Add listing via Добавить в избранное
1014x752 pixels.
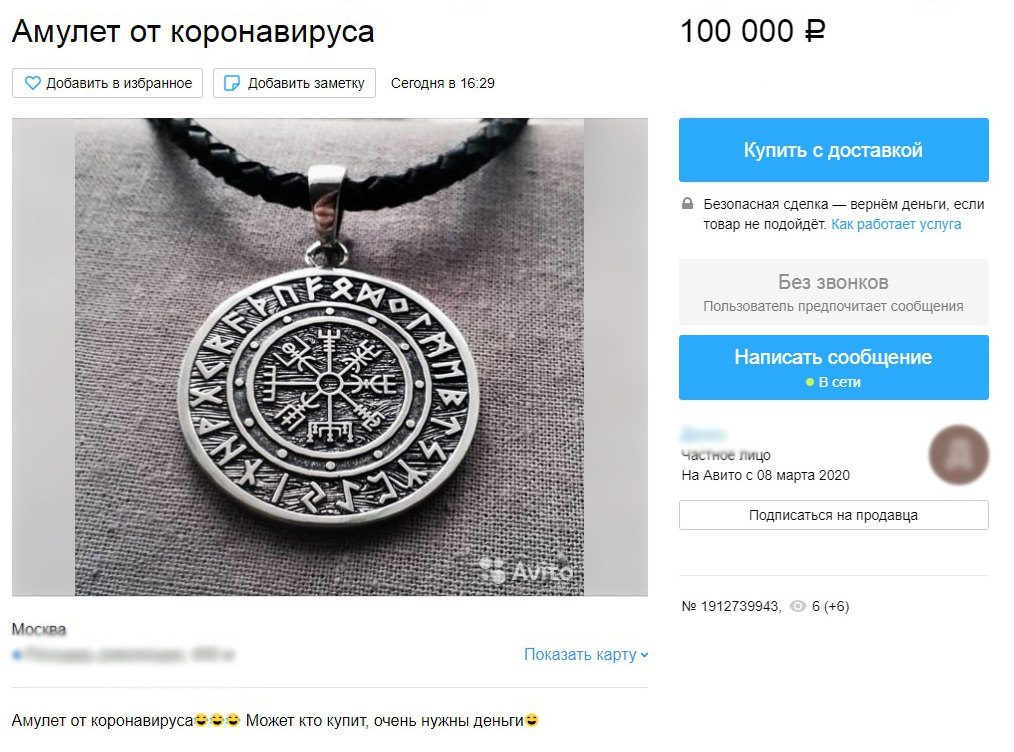click(107, 83)
